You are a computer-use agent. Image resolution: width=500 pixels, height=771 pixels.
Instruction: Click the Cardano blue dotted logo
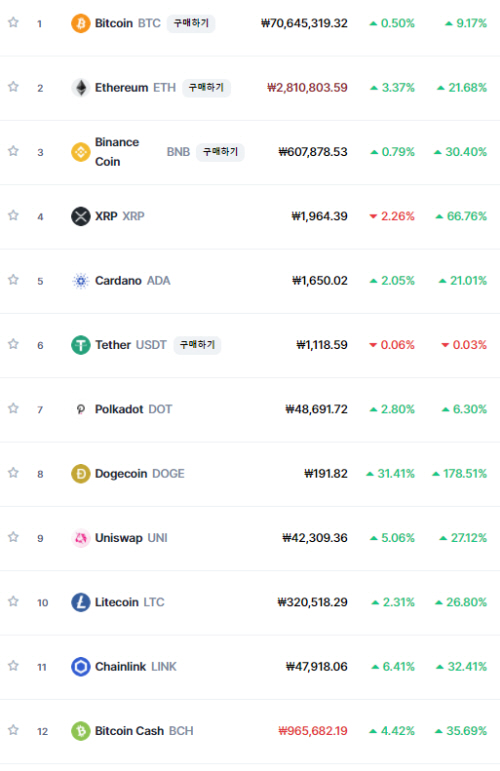[81, 281]
